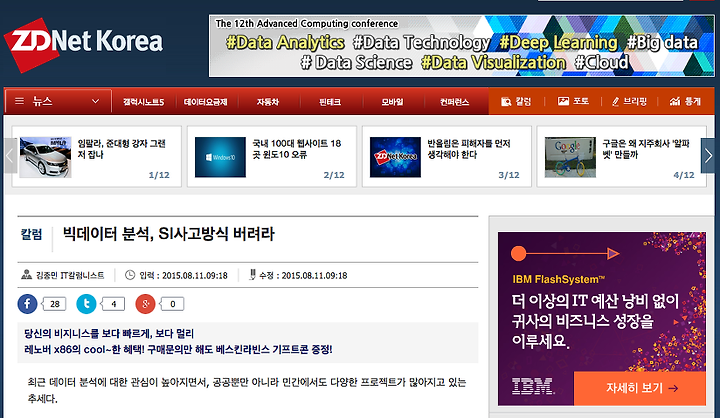Click the 자세히 보기 button in IBM ad
The width and height of the screenshot is (720, 418).
point(640,388)
